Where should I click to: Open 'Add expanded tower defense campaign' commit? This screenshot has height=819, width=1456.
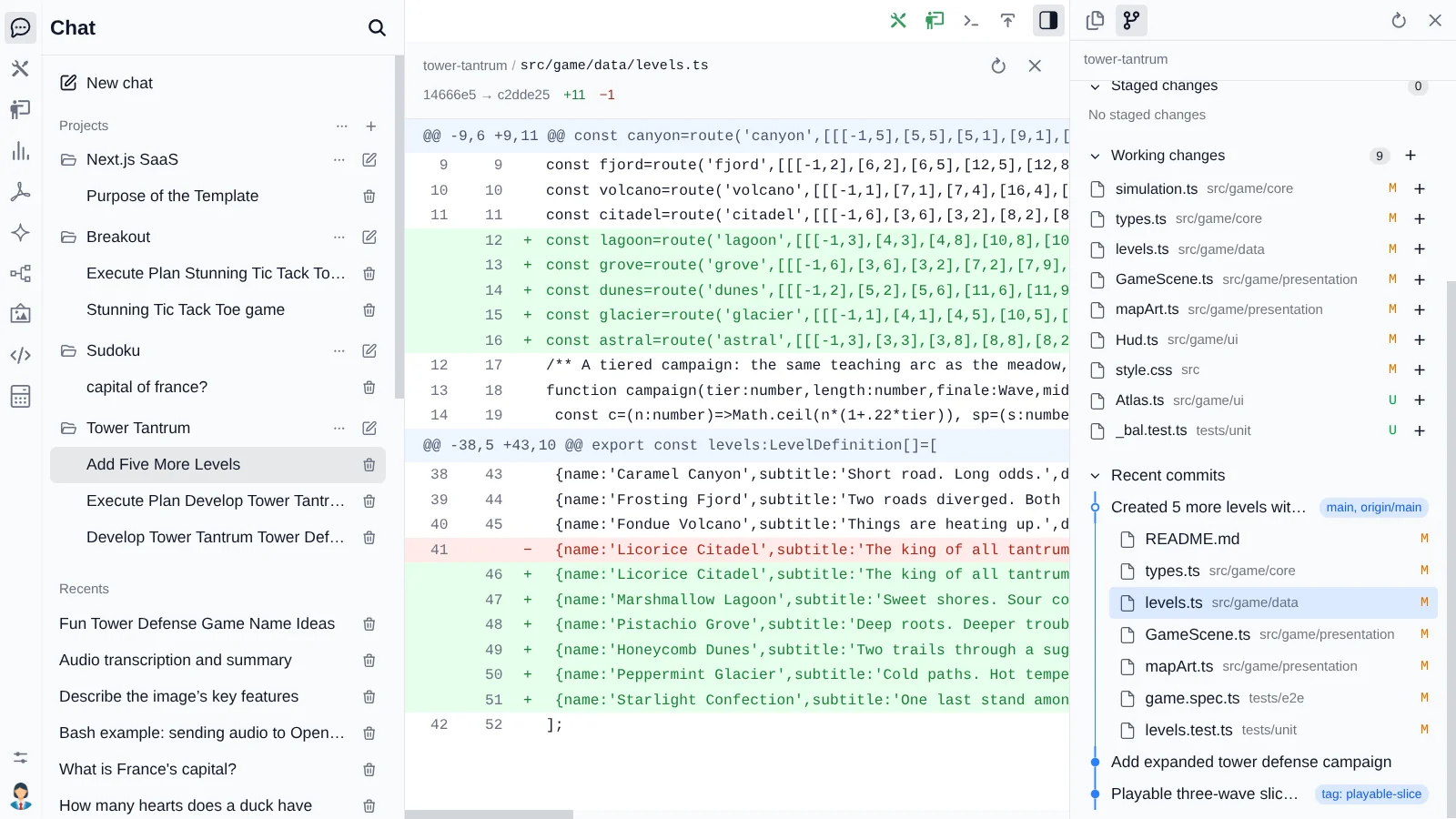click(1251, 762)
